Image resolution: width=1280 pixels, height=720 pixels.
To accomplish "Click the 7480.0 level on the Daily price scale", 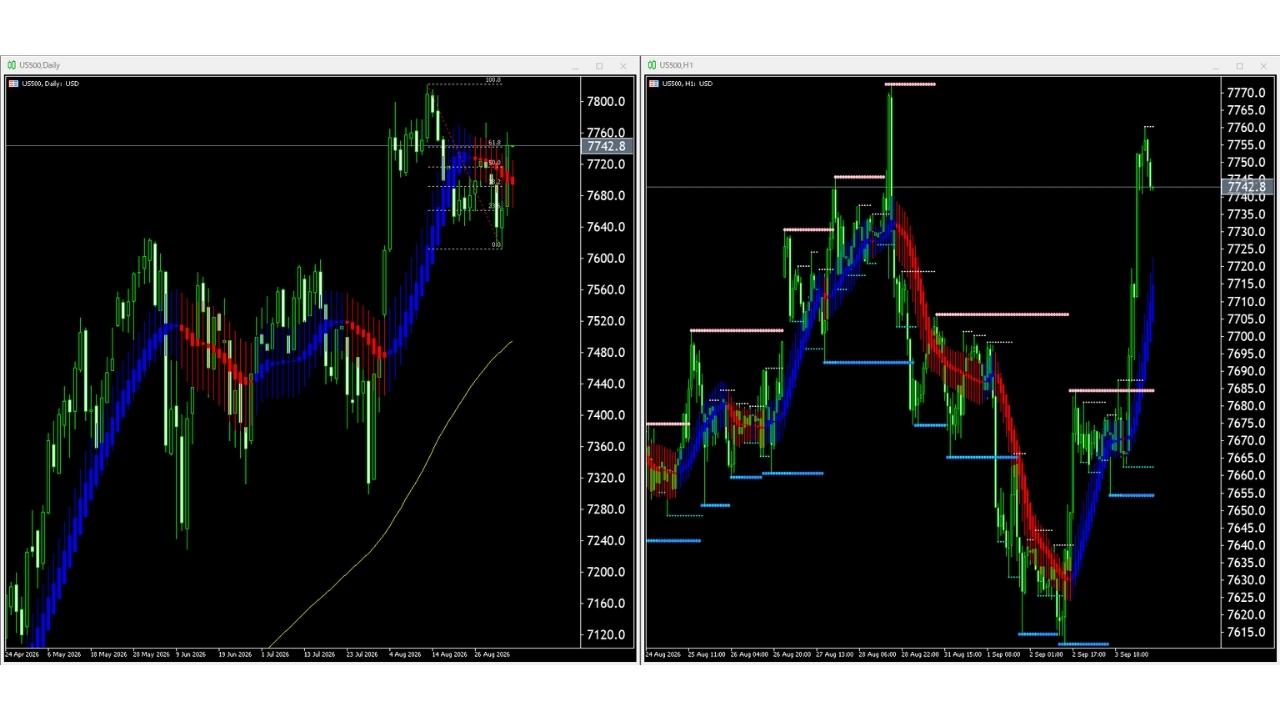I will tap(606, 353).
